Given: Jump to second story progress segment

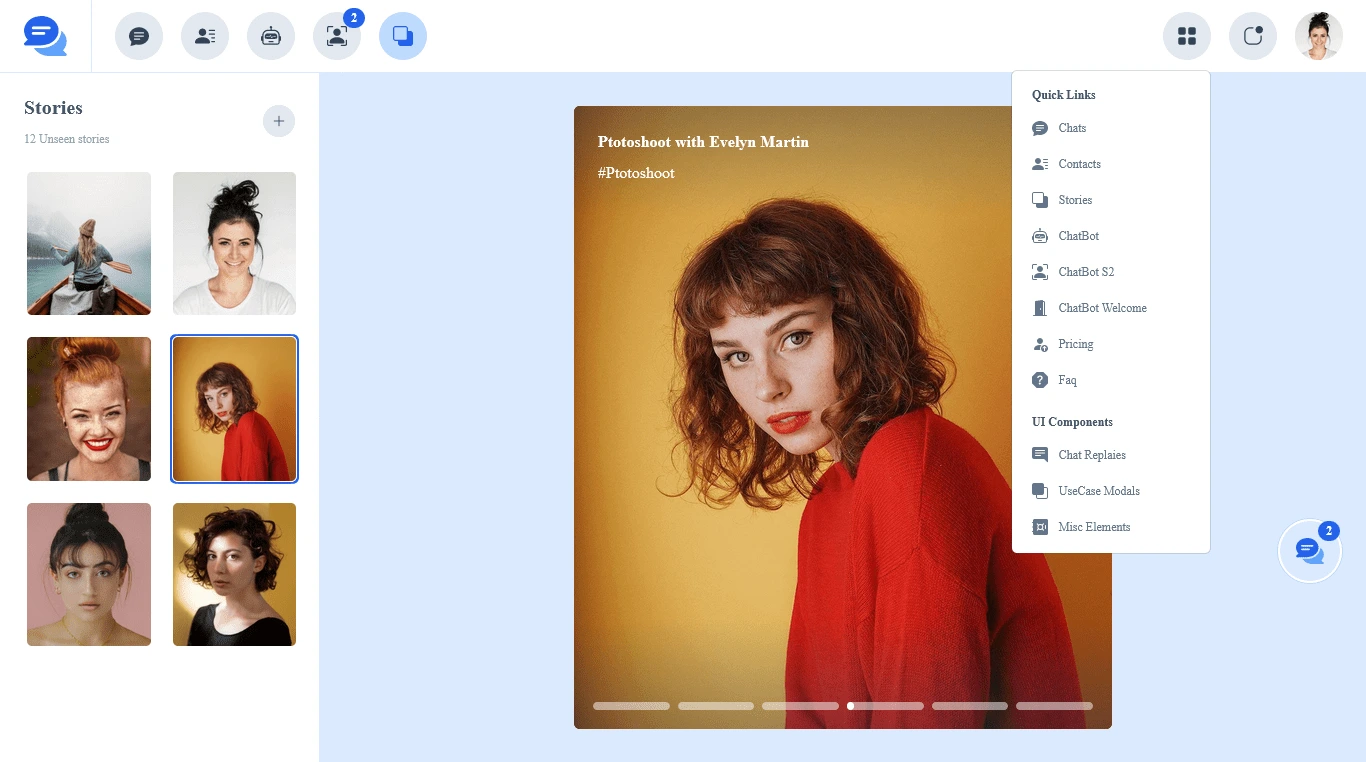Looking at the screenshot, I should point(716,706).
